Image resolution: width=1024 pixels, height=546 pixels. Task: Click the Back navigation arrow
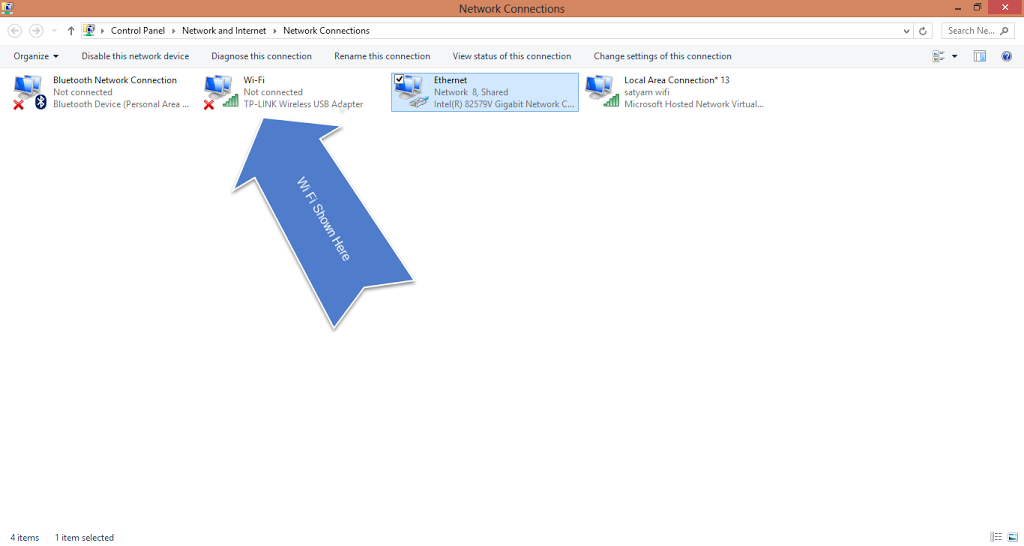click(x=14, y=31)
